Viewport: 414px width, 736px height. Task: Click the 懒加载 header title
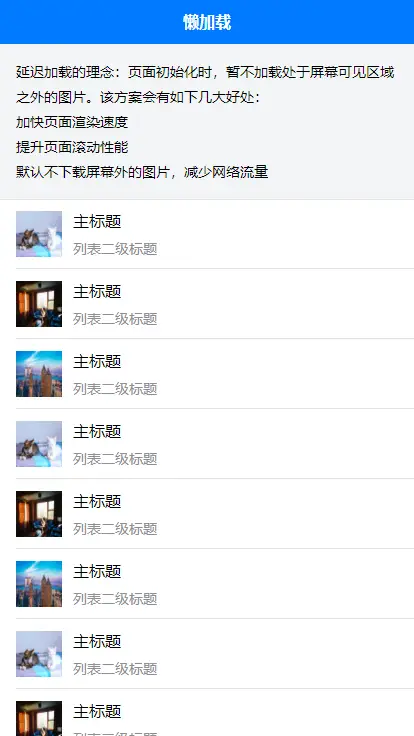[x=207, y=22]
